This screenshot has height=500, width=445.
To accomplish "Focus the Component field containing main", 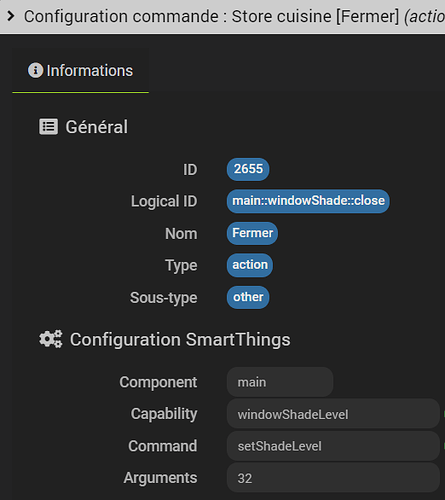I will click(280, 382).
